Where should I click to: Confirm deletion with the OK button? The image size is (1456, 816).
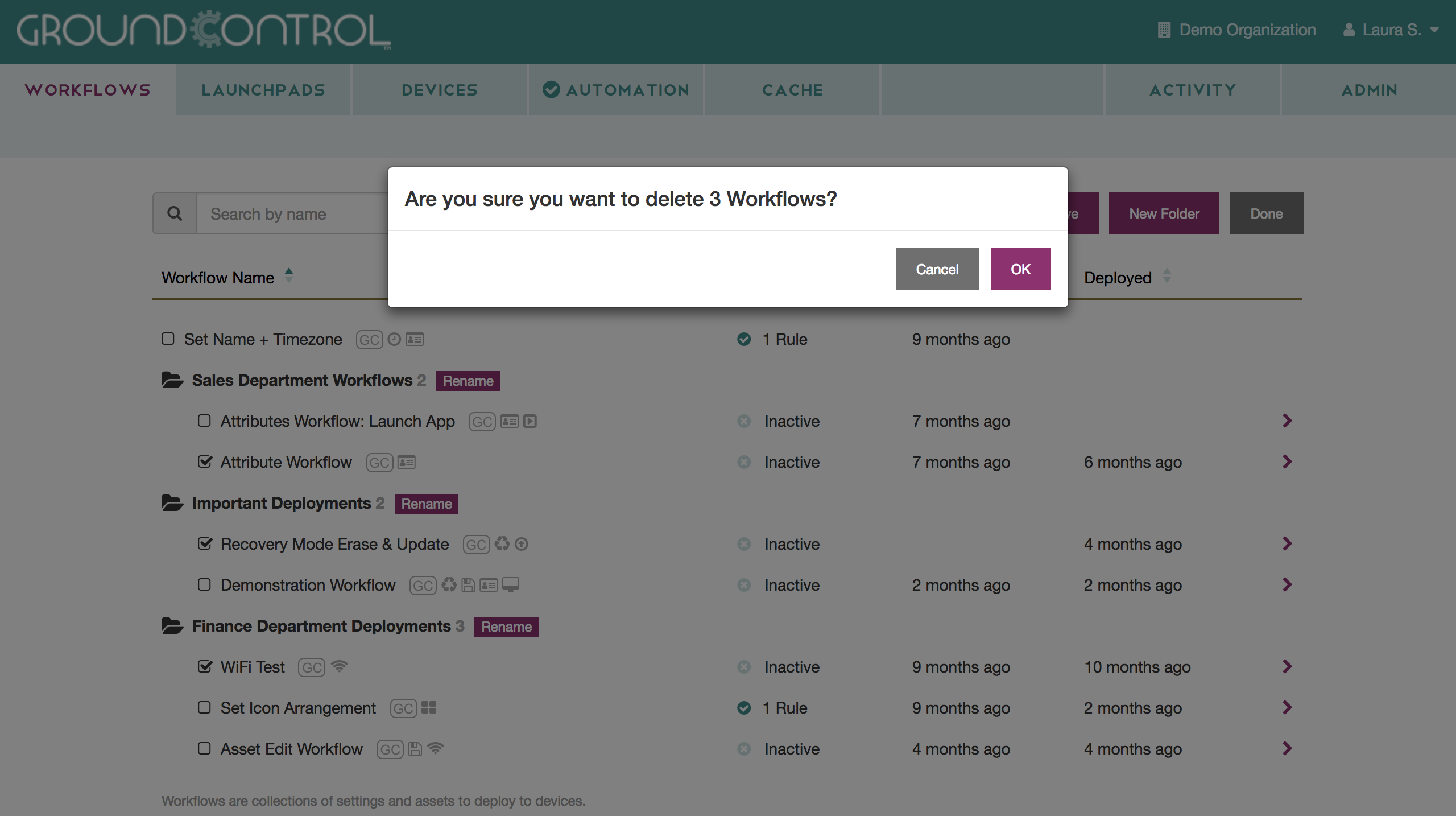point(1020,269)
